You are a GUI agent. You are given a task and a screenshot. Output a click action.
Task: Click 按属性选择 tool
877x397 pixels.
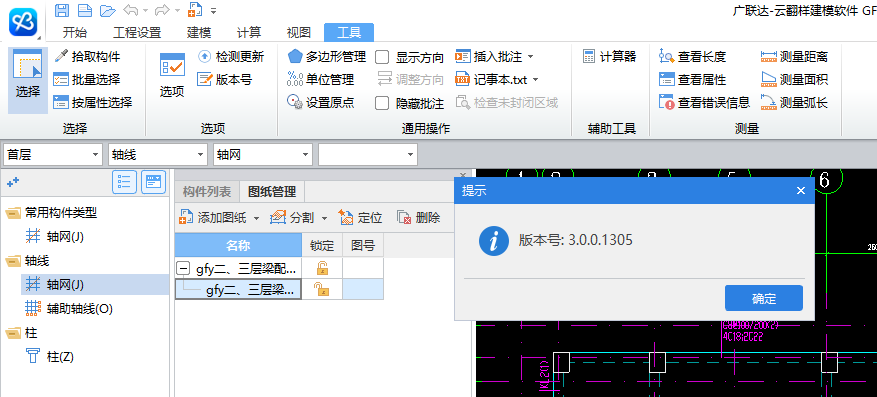[93, 102]
